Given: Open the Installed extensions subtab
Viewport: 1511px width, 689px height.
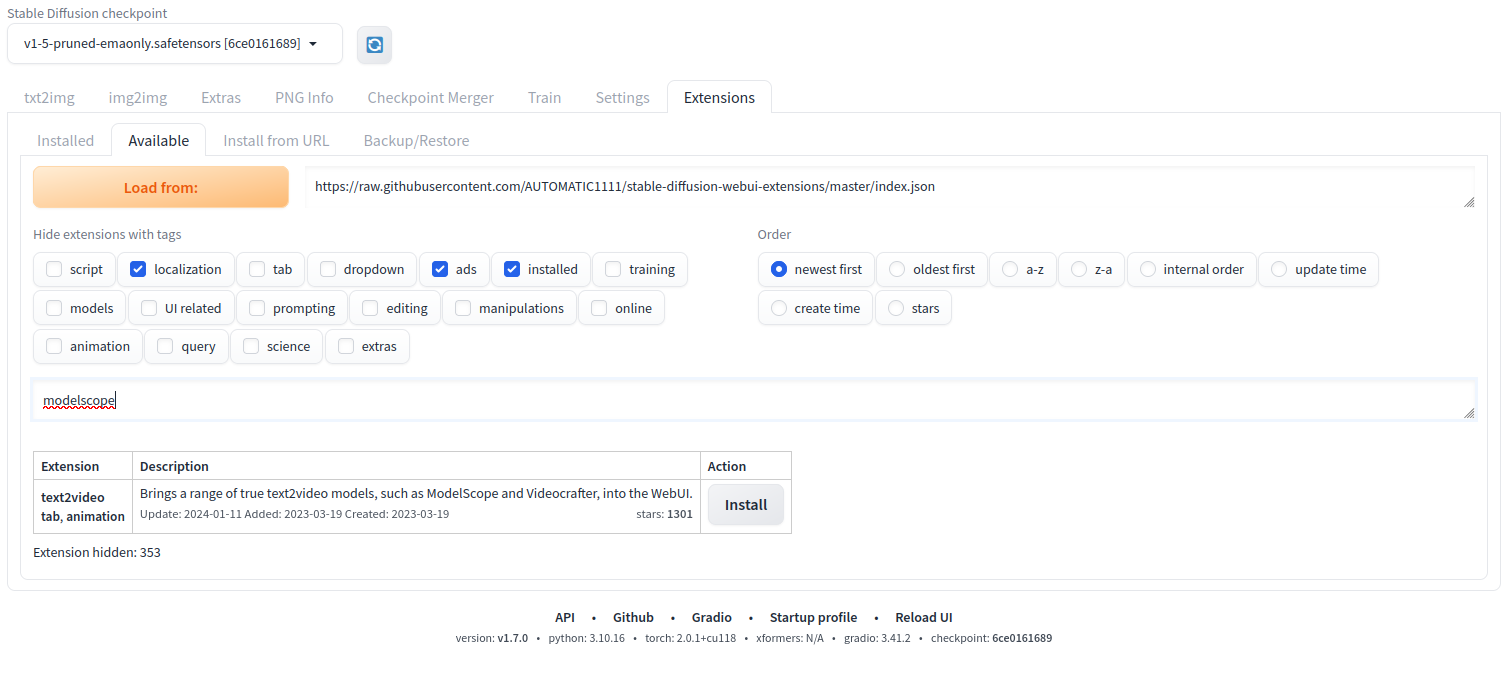Looking at the screenshot, I should point(65,140).
